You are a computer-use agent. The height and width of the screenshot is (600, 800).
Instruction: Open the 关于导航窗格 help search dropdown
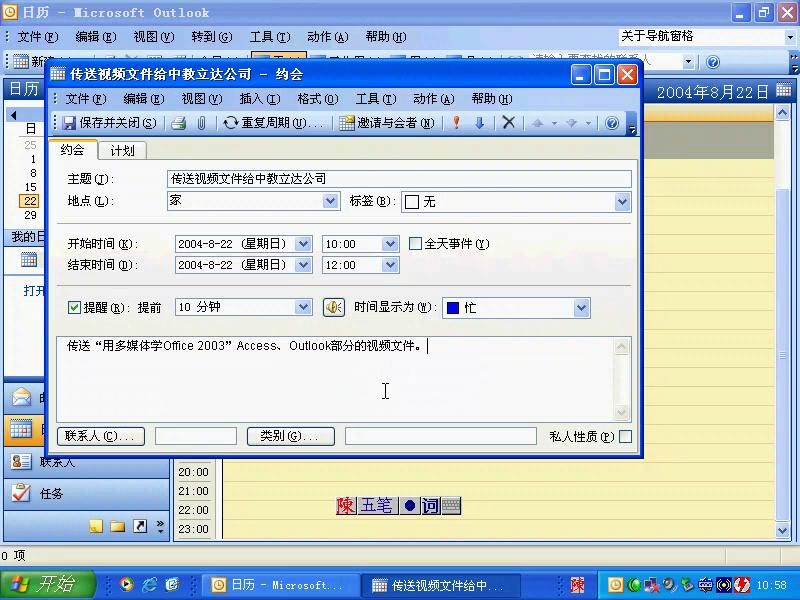coord(790,37)
